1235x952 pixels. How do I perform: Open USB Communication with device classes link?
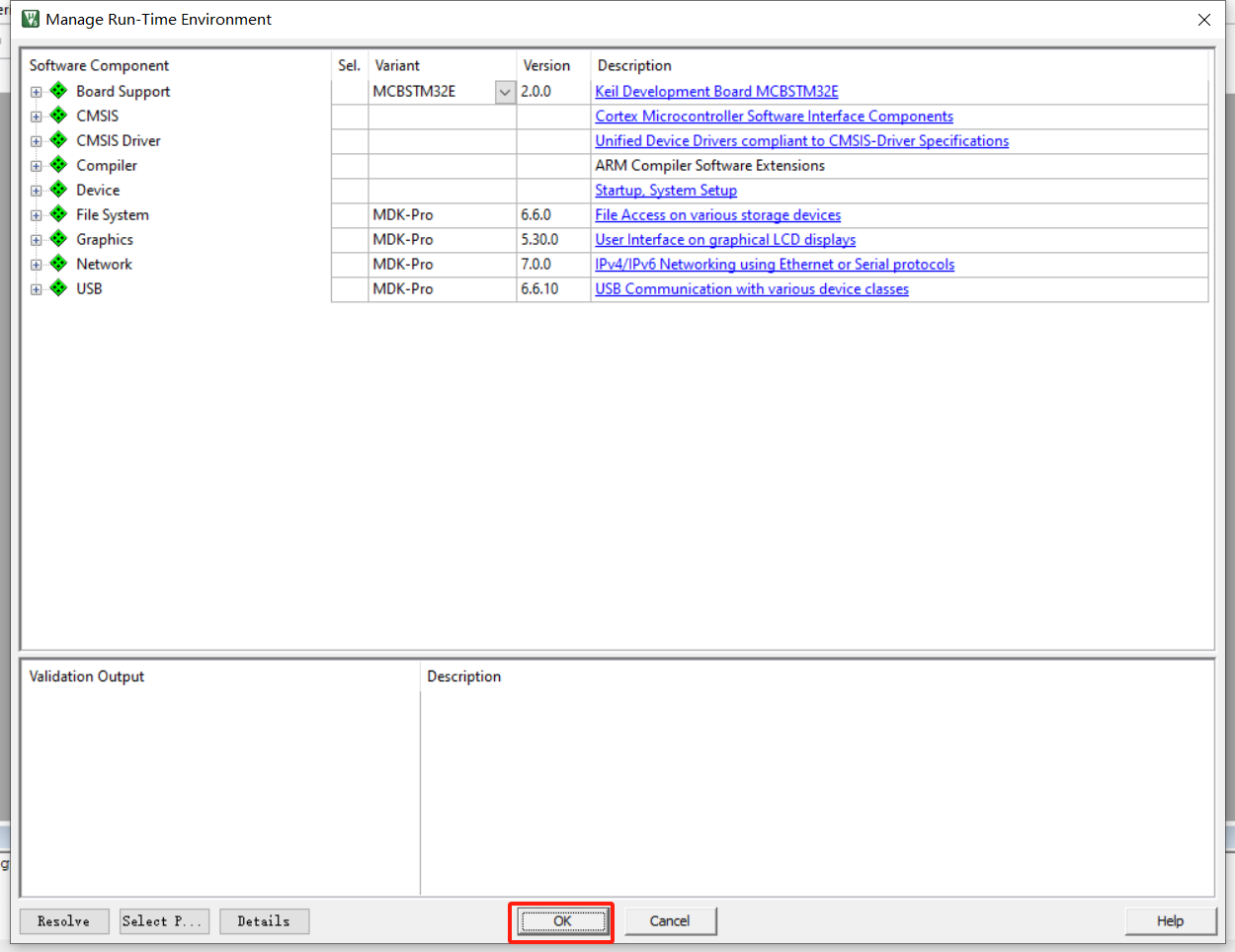pyautogui.click(x=752, y=288)
